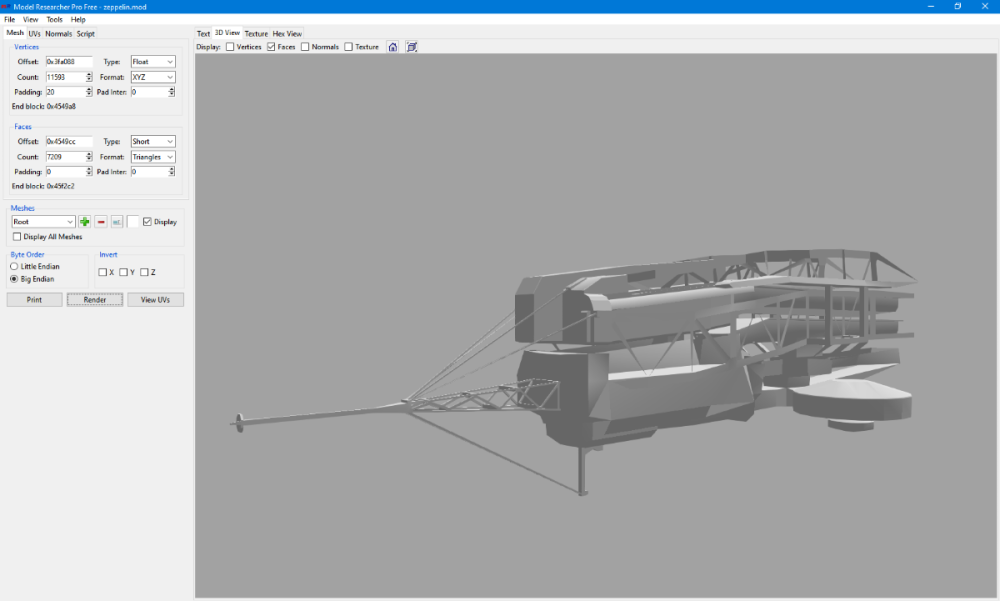Click the Render button
Viewport: 1000px width, 601px height.
(x=95, y=300)
